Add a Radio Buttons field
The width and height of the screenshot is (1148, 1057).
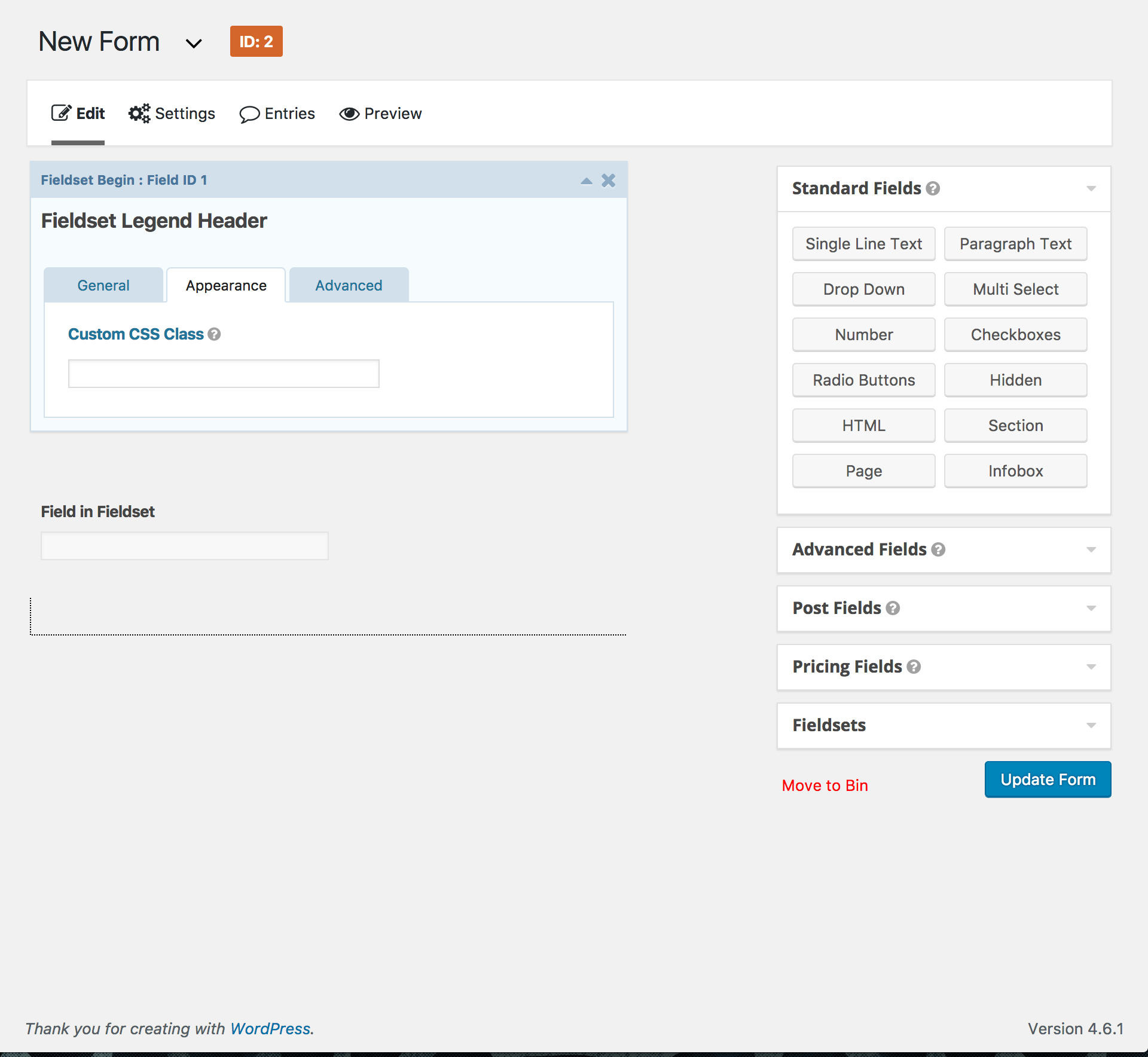click(x=863, y=380)
